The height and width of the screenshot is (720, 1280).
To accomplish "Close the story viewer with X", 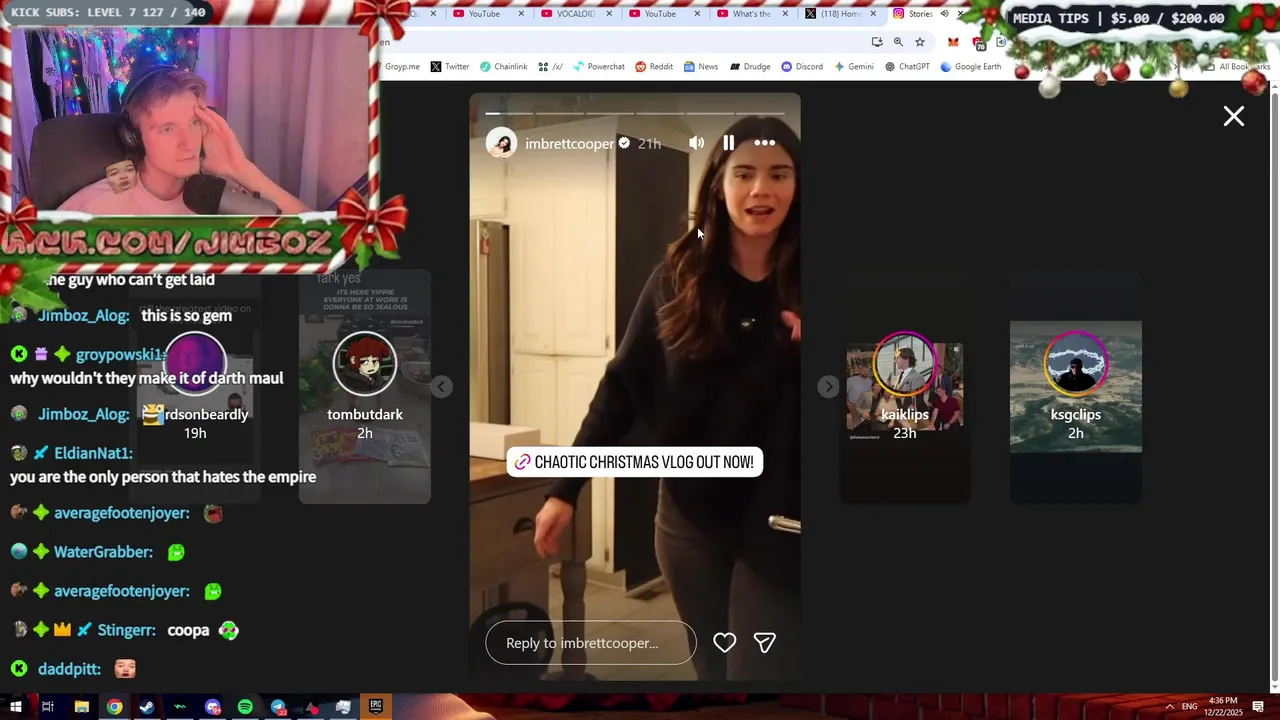I will point(1233,116).
